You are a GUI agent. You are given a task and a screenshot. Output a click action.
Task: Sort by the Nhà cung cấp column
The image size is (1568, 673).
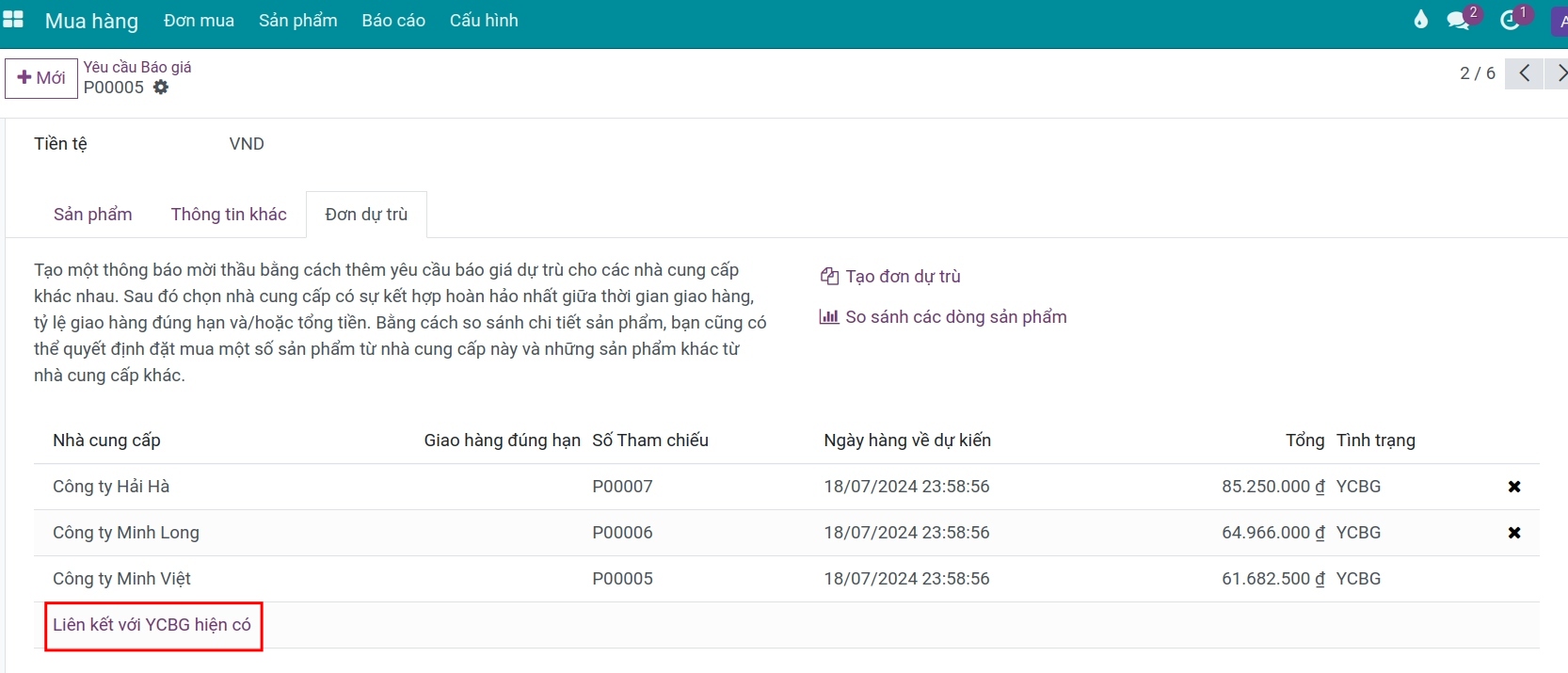pos(106,441)
